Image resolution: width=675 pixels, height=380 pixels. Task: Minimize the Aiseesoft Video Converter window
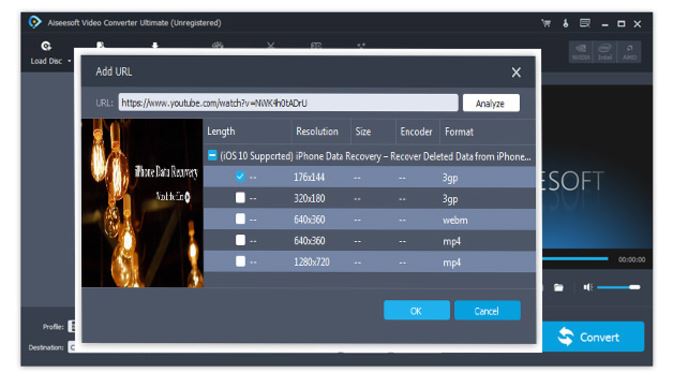click(x=605, y=25)
